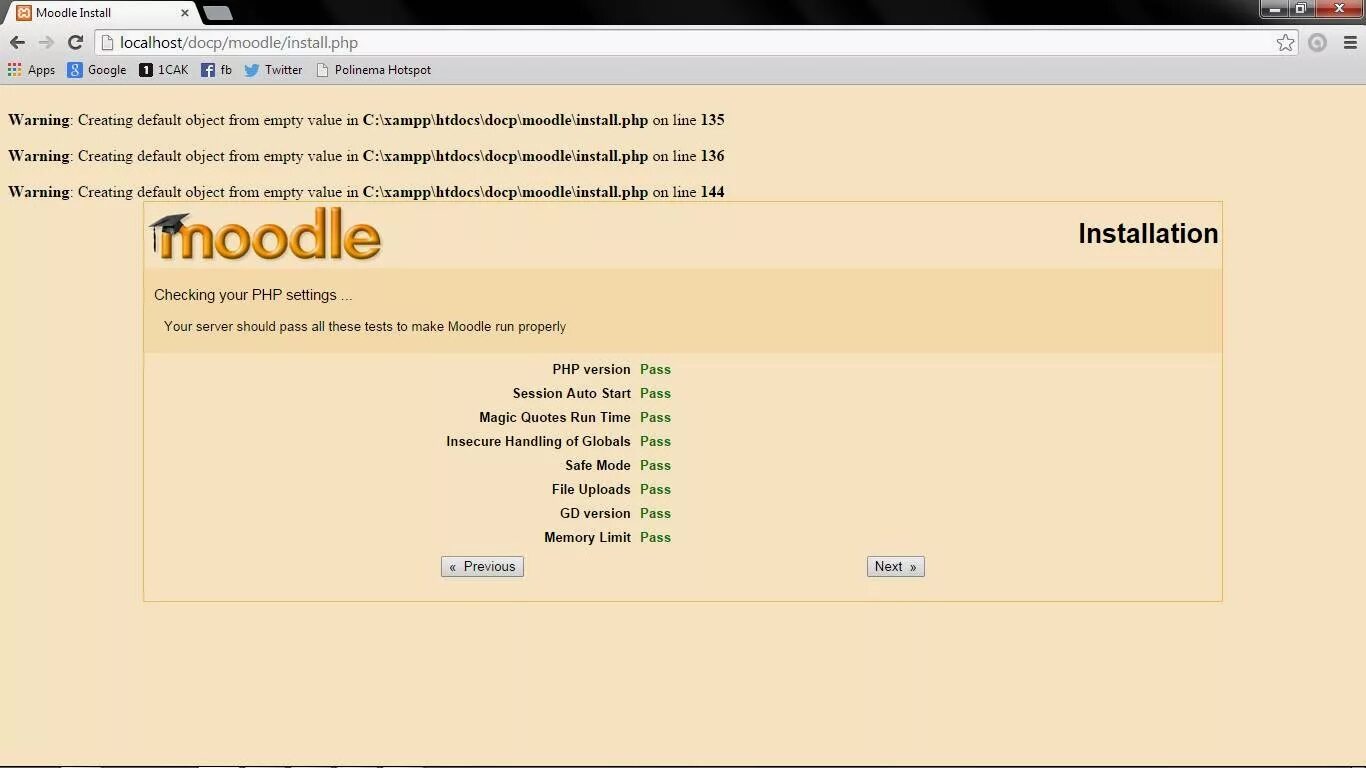Open the Google bookmark
The width and height of the screenshot is (1366, 768).
97,70
